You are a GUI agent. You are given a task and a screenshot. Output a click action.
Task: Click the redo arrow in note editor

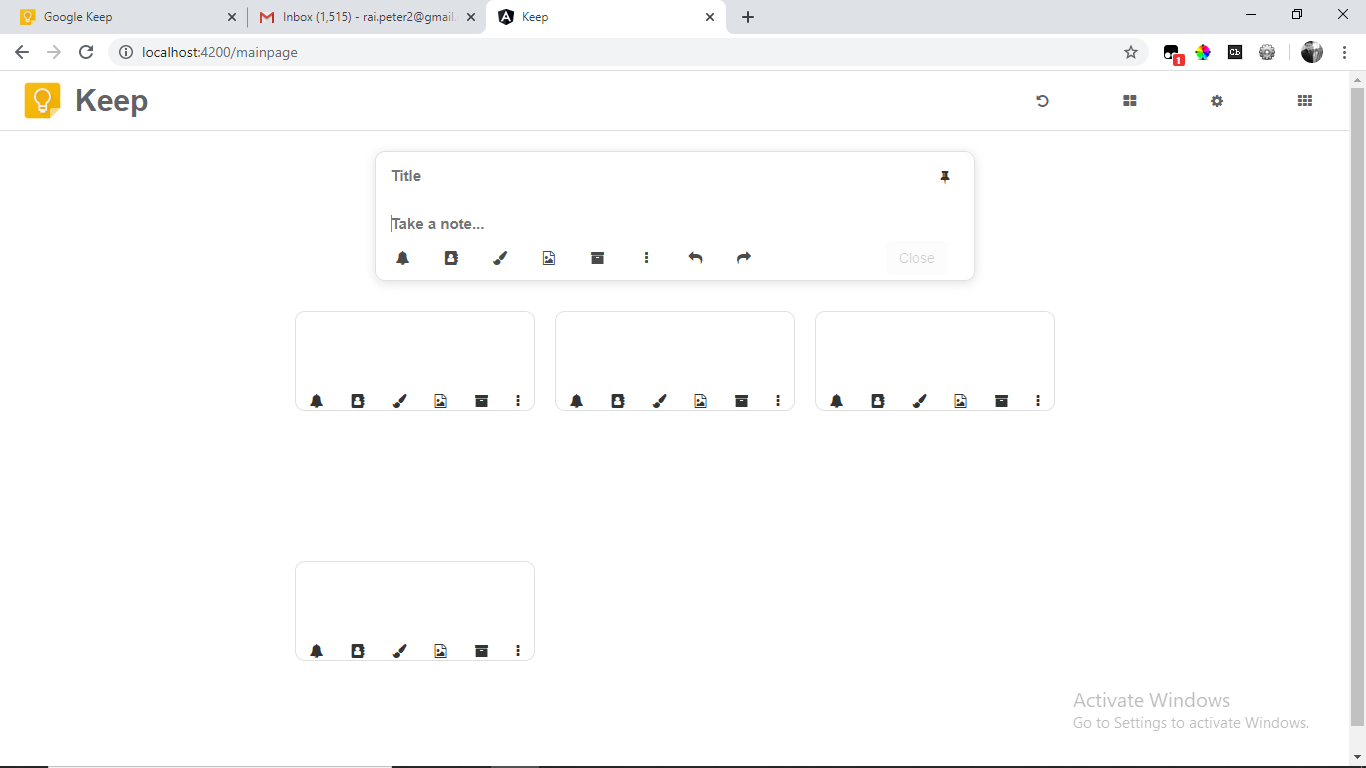click(x=744, y=258)
